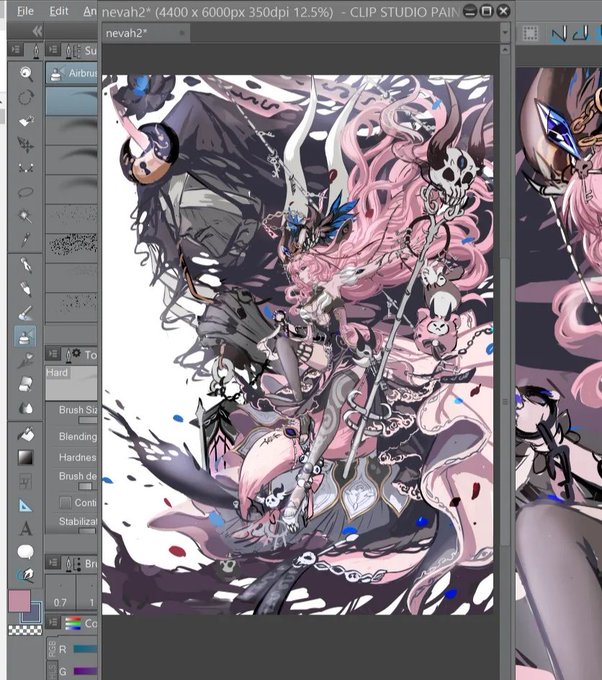Select the Selection area marquee tool

point(26,168)
